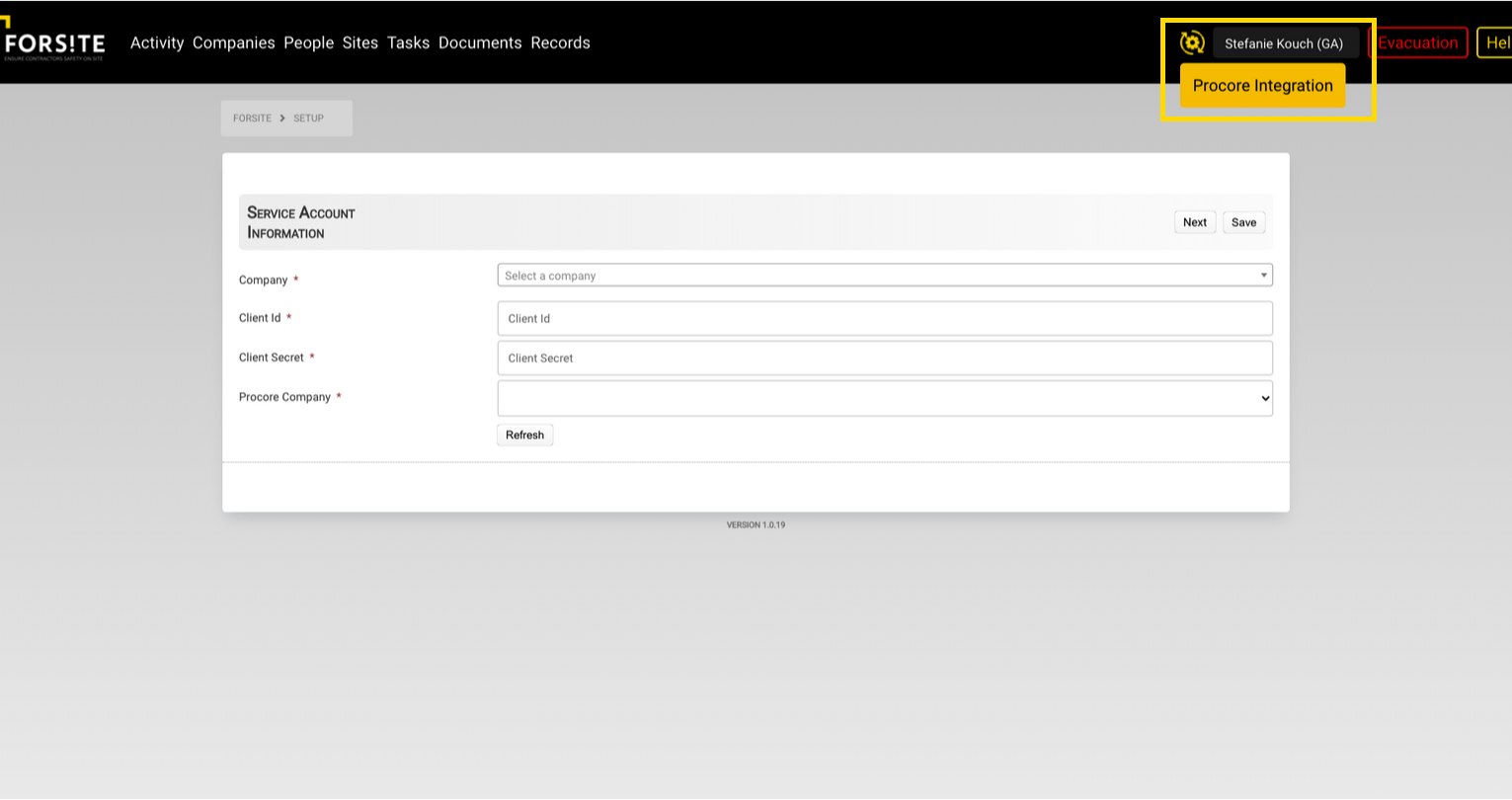Click the Refresh button
1512x800 pixels.
[x=524, y=435]
